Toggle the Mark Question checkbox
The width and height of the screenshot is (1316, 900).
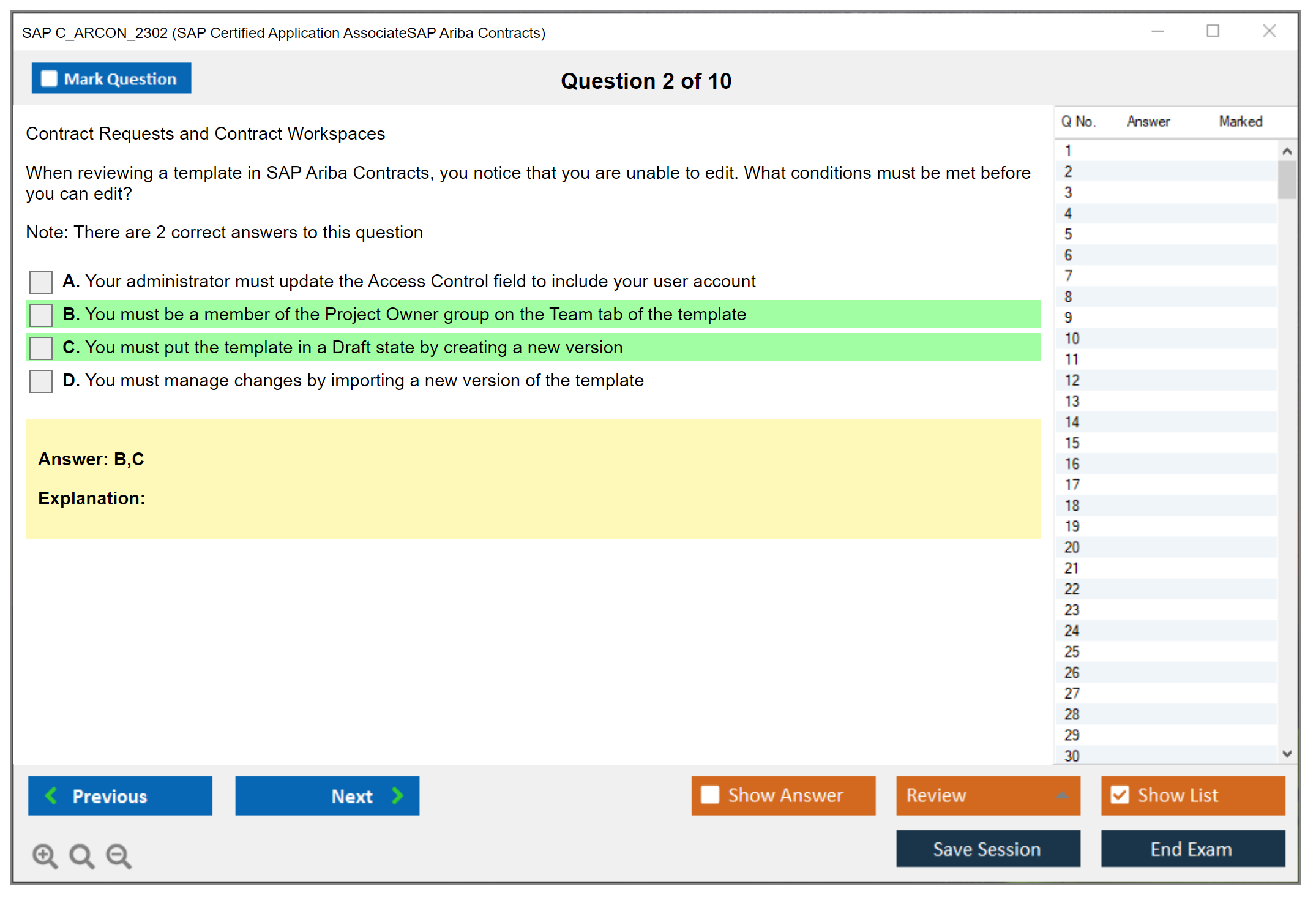point(49,78)
